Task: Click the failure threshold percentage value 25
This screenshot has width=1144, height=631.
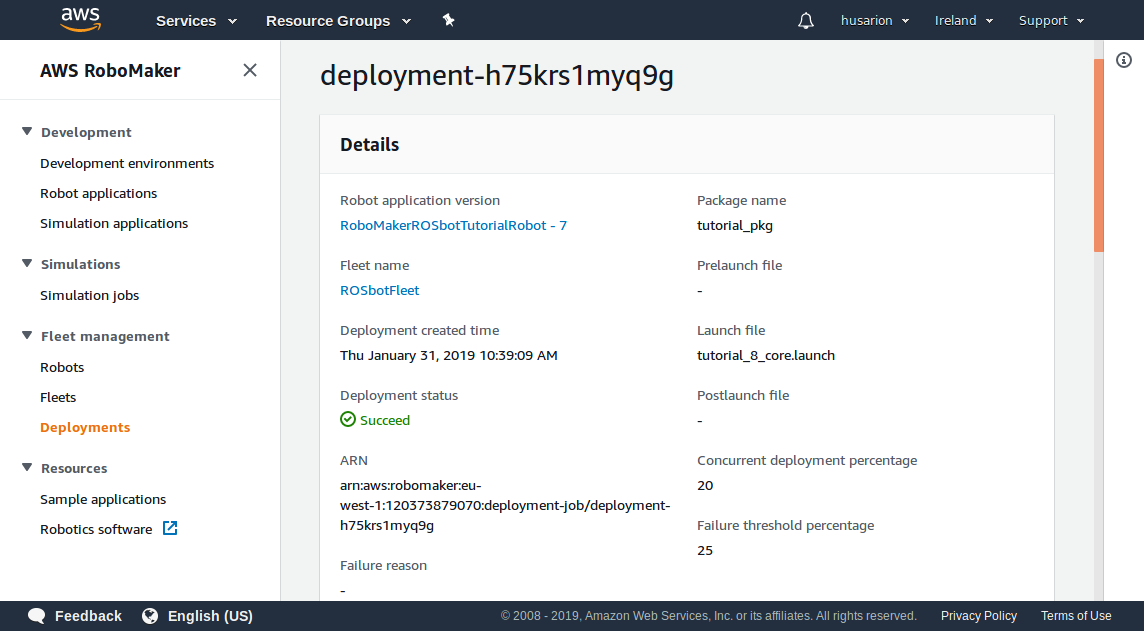Action: click(705, 550)
